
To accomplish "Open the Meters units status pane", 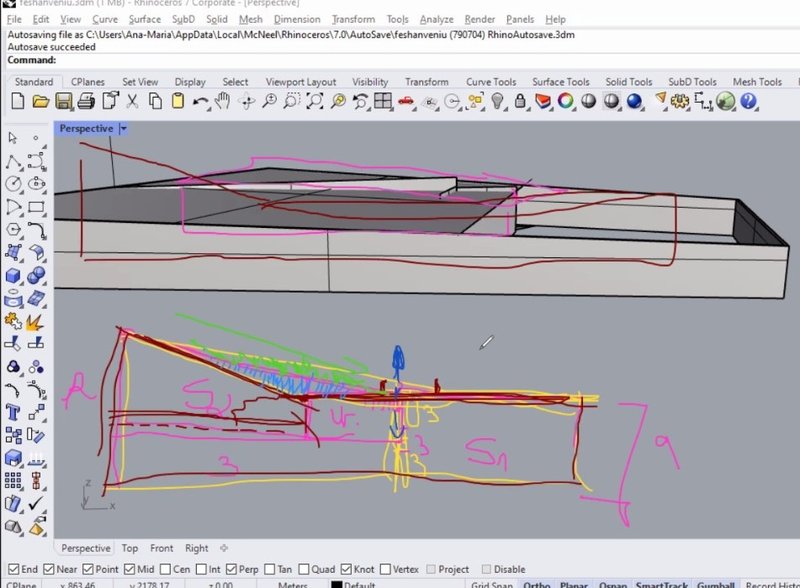I will pos(292,585).
